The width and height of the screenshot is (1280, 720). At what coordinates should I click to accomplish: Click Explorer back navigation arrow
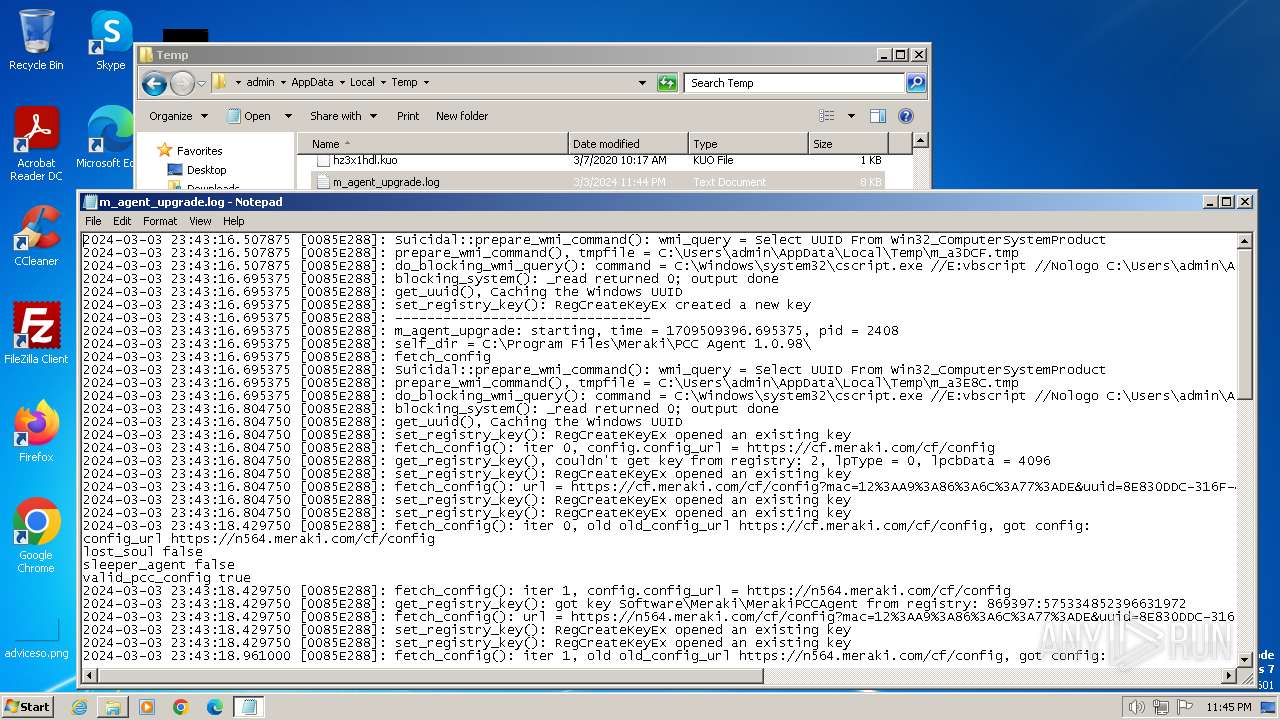[x=154, y=83]
